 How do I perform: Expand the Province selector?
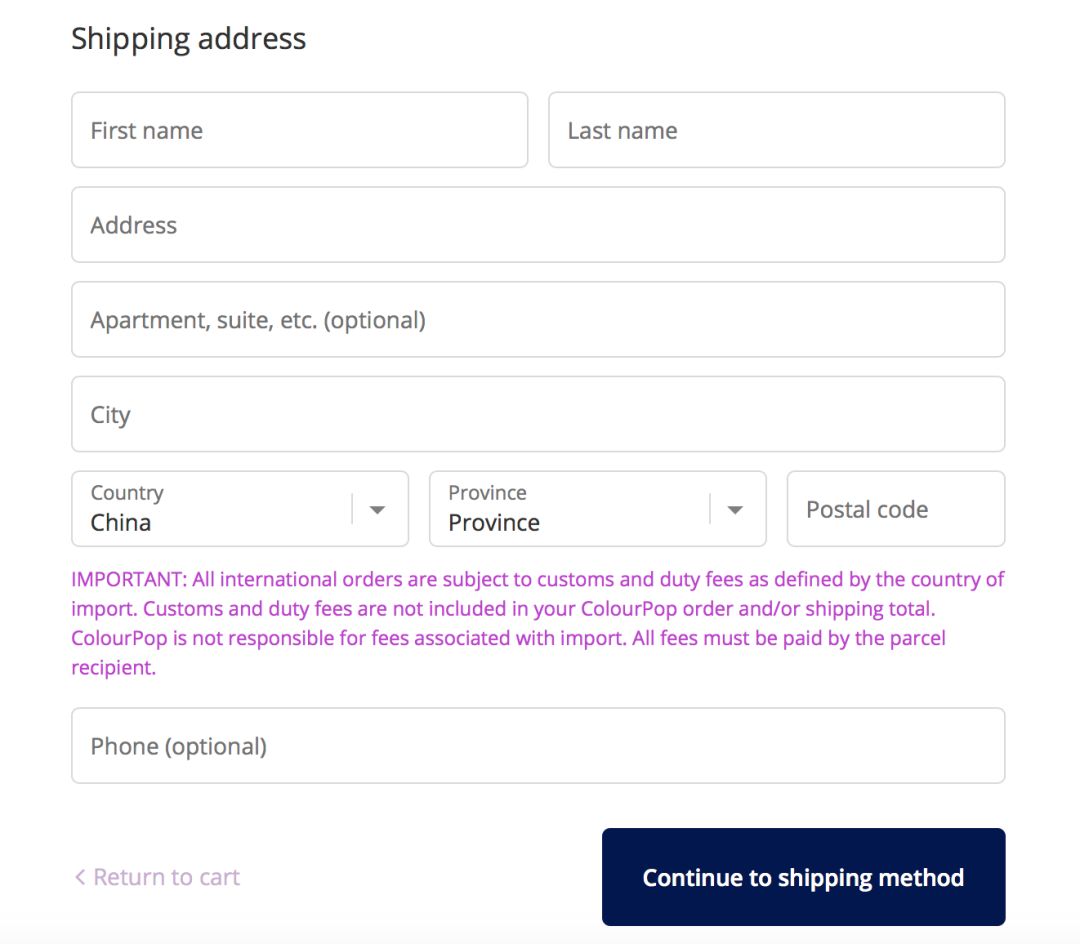[x=578, y=509]
